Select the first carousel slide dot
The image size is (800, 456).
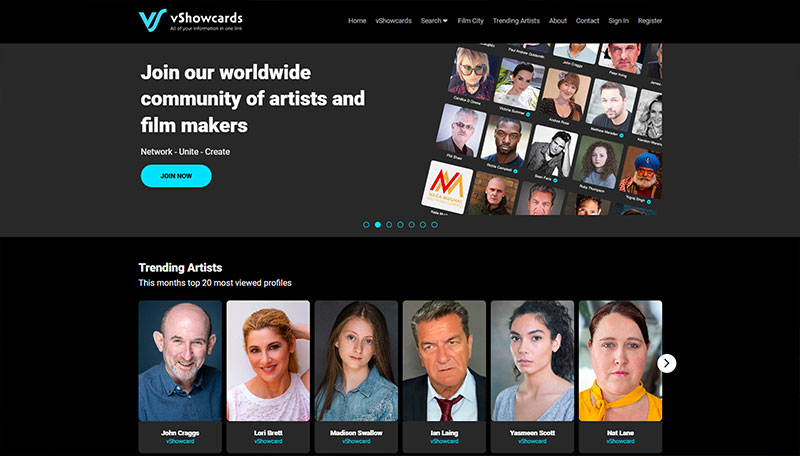366,225
